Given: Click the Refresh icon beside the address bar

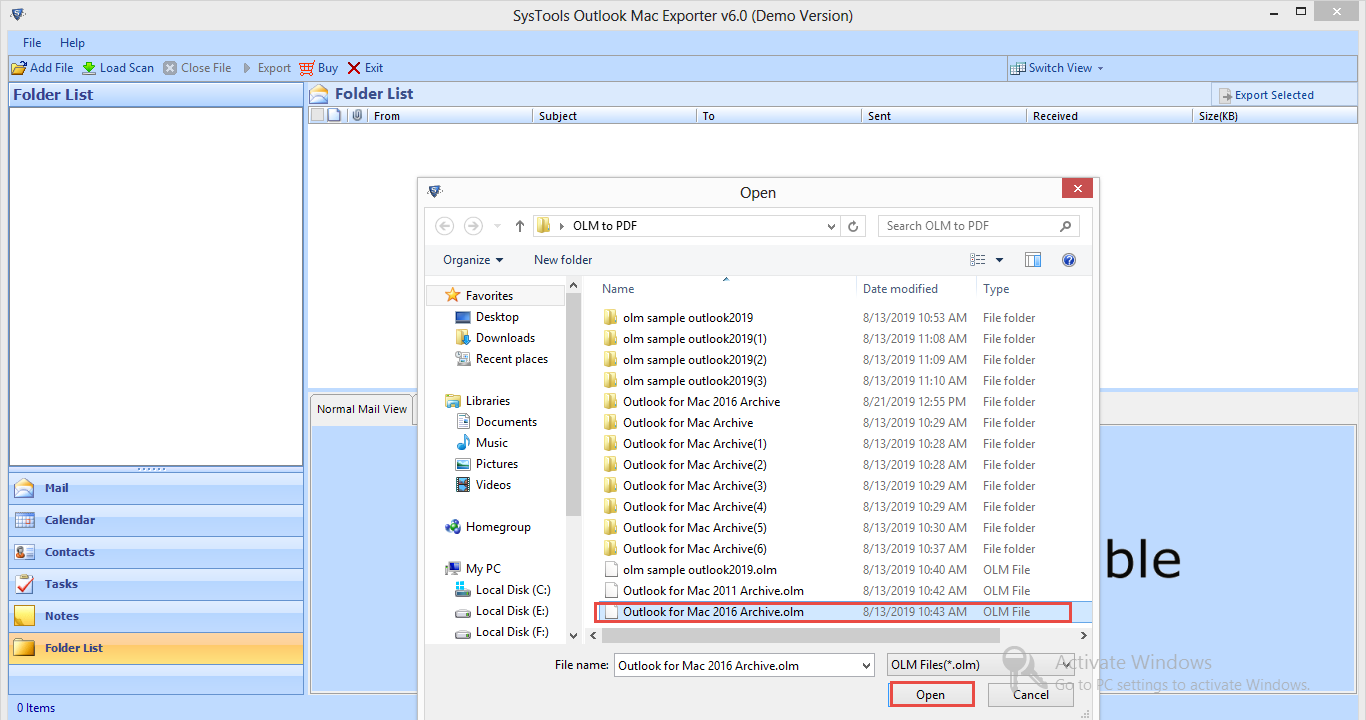Looking at the screenshot, I should pos(853,226).
